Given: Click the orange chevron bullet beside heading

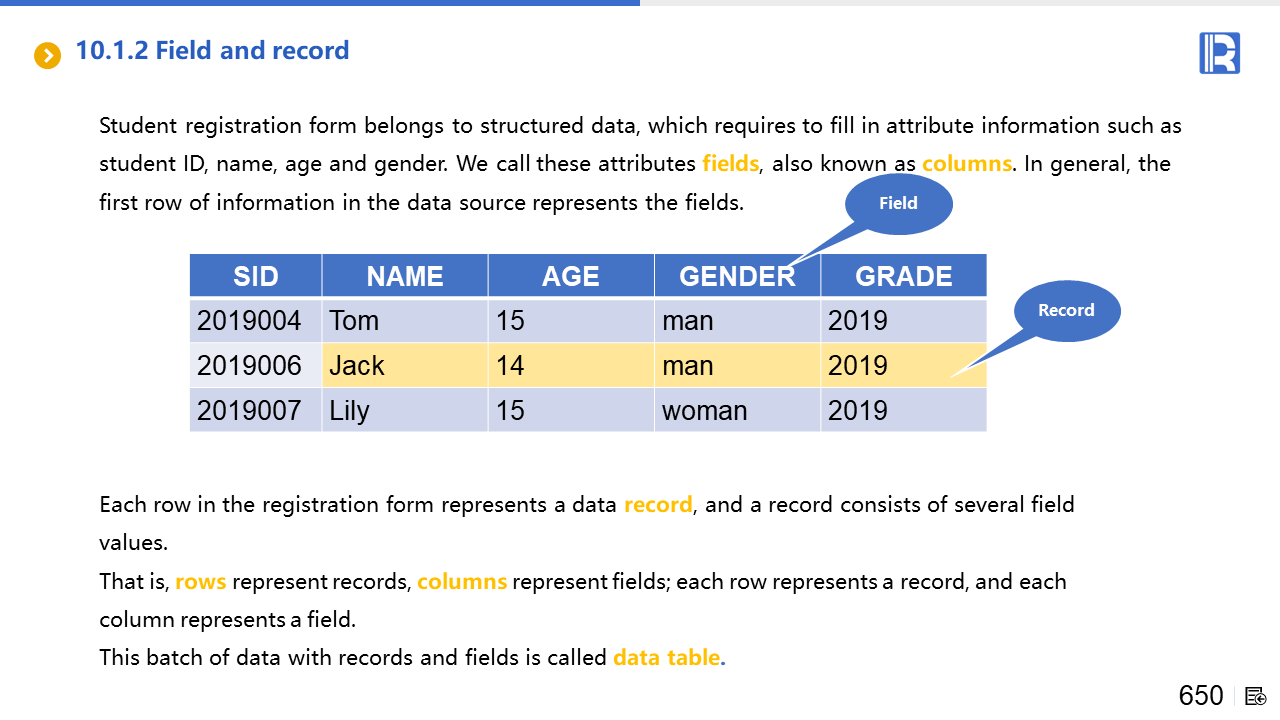Looking at the screenshot, I should click(47, 55).
